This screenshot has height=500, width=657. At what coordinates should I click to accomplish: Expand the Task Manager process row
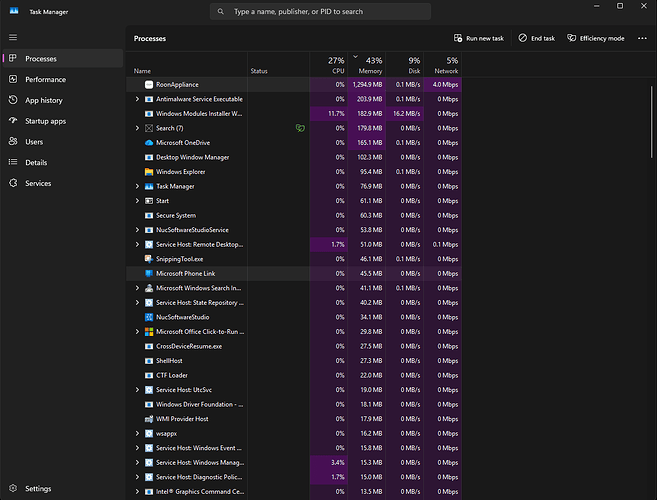pos(138,186)
